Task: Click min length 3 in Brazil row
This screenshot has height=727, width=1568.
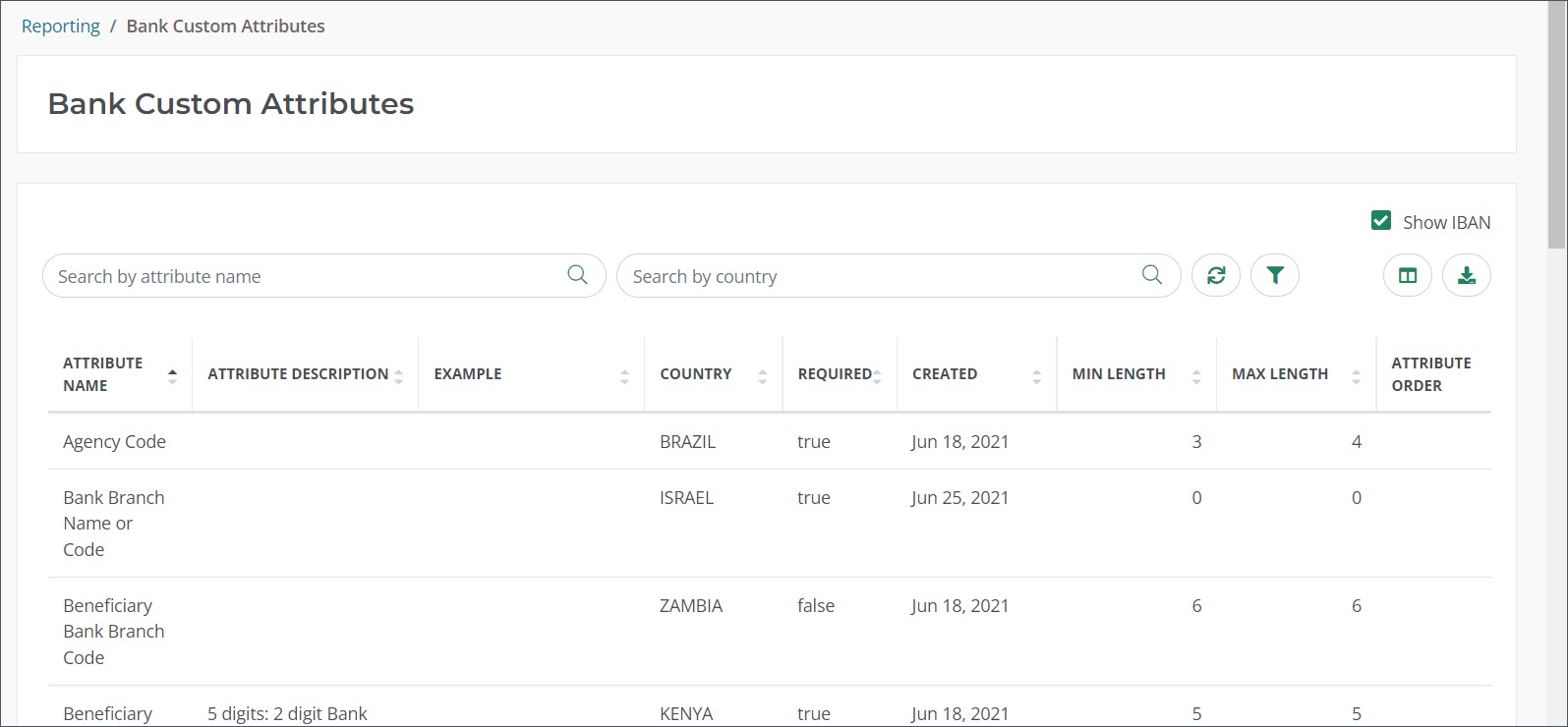Action: 1196,442
